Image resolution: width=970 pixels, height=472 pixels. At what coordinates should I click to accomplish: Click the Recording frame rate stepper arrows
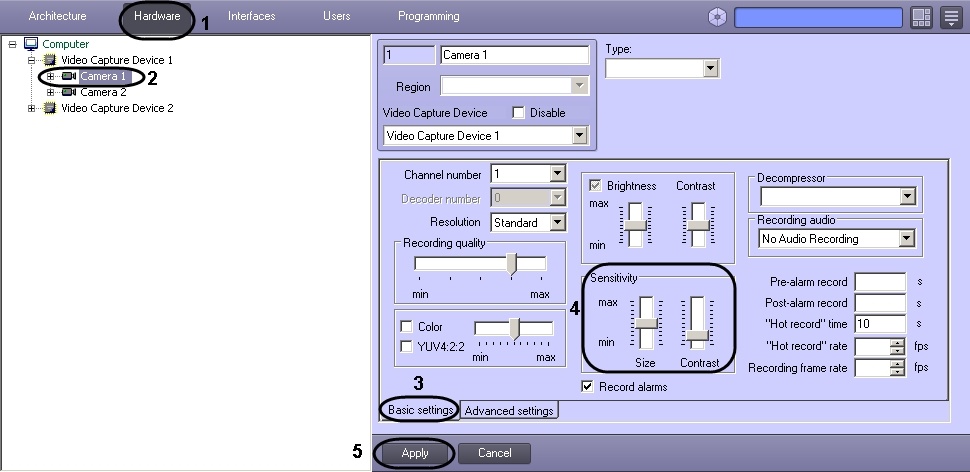click(x=898, y=368)
